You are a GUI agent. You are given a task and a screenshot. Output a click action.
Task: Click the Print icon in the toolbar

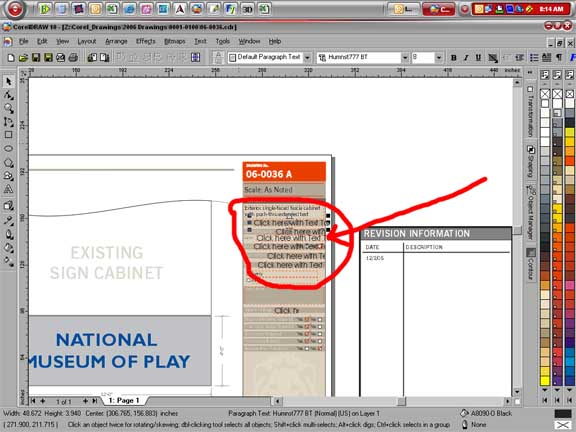(73, 58)
